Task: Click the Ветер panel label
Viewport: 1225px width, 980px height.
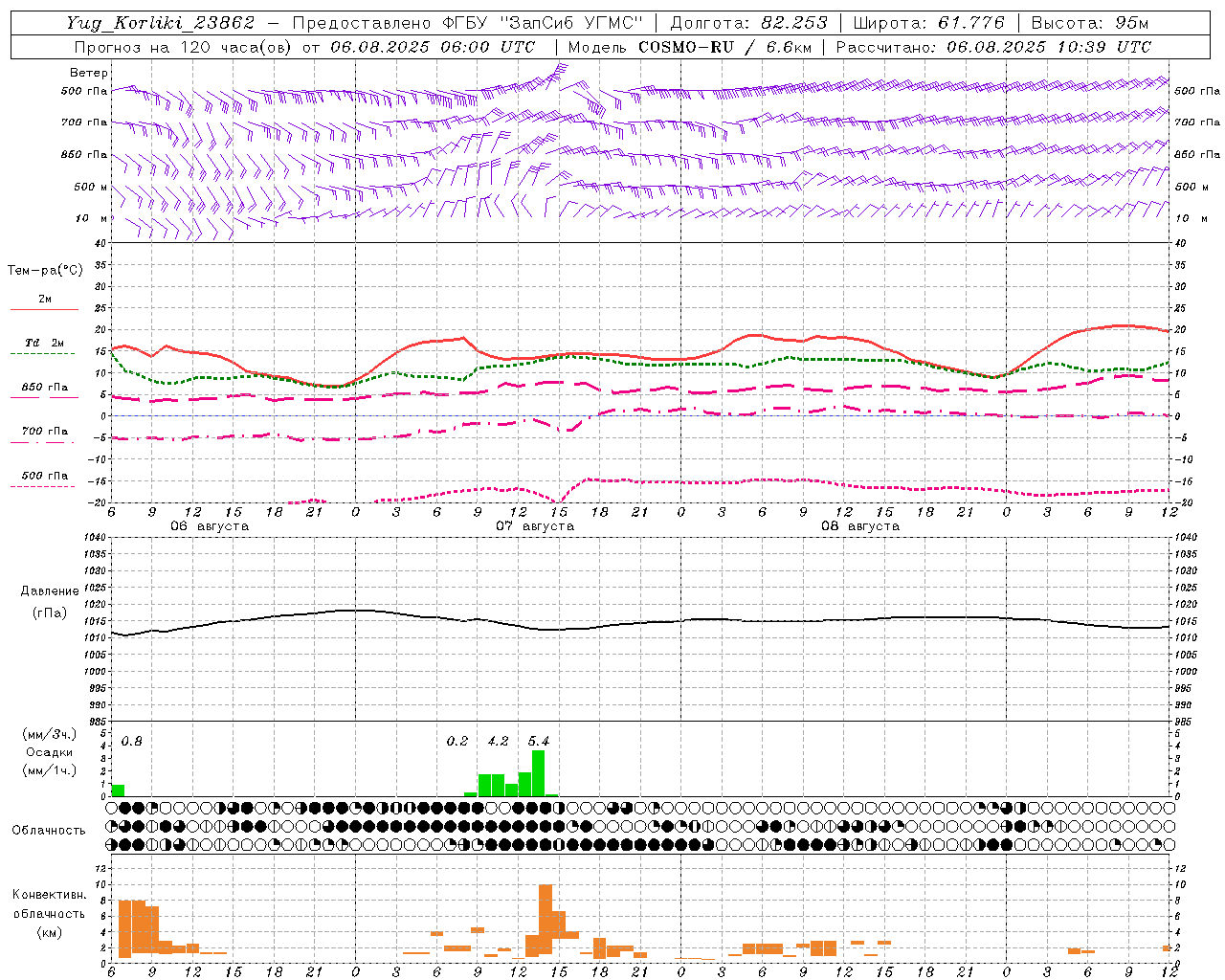Action: click(89, 73)
